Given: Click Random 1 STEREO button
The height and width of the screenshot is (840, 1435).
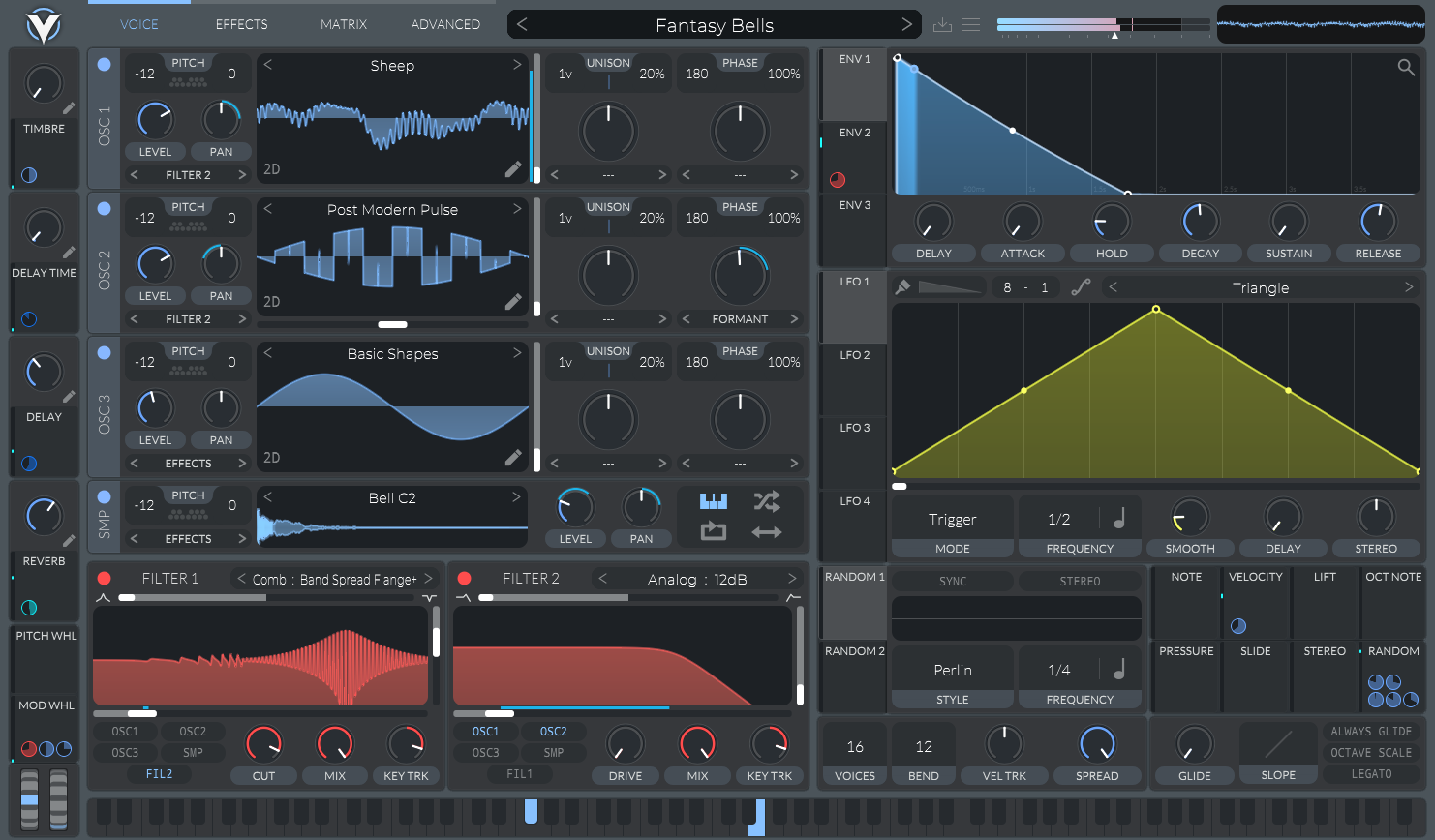Looking at the screenshot, I should pyautogui.click(x=1080, y=582).
